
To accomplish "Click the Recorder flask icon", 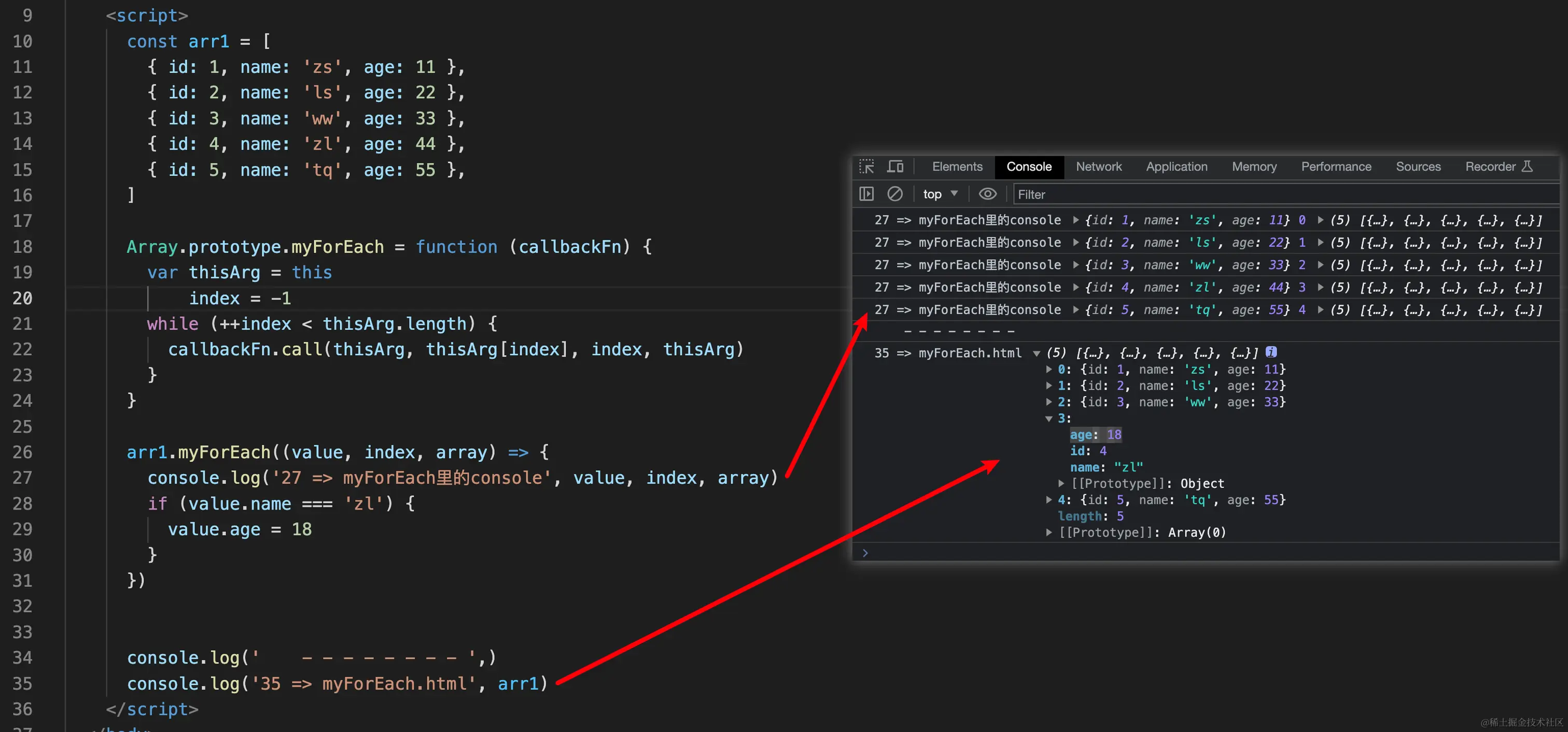I will tap(1527, 166).
